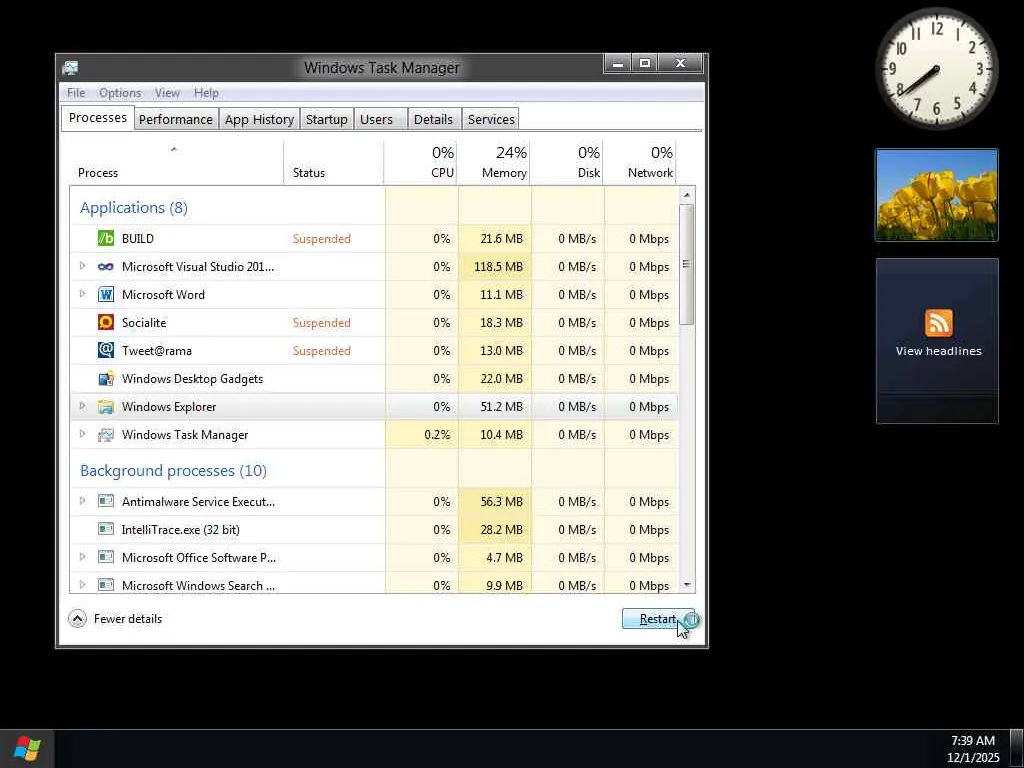Screen dimensions: 1024x768
Task: Click the Windows Desktop Gadgets icon
Action: click(x=106, y=379)
